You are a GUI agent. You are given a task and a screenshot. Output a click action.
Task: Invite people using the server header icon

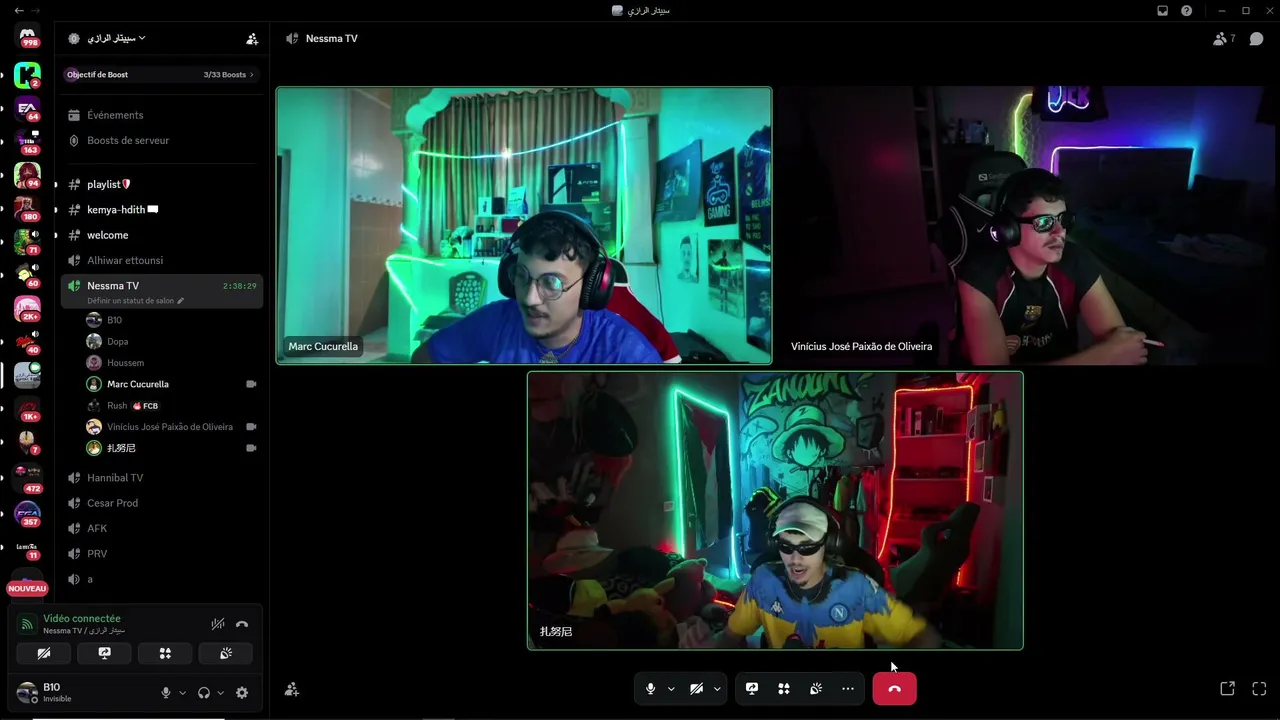[252, 39]
